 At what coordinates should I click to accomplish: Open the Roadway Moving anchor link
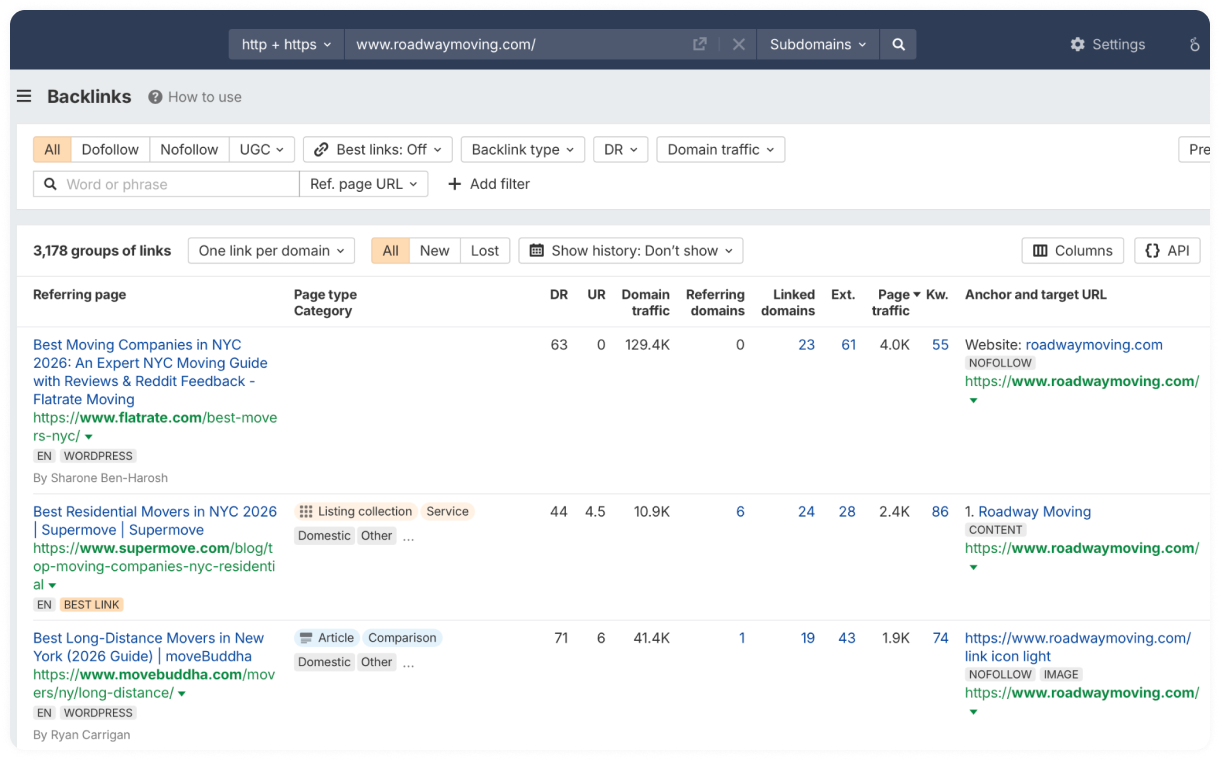tap(1034, 511)
